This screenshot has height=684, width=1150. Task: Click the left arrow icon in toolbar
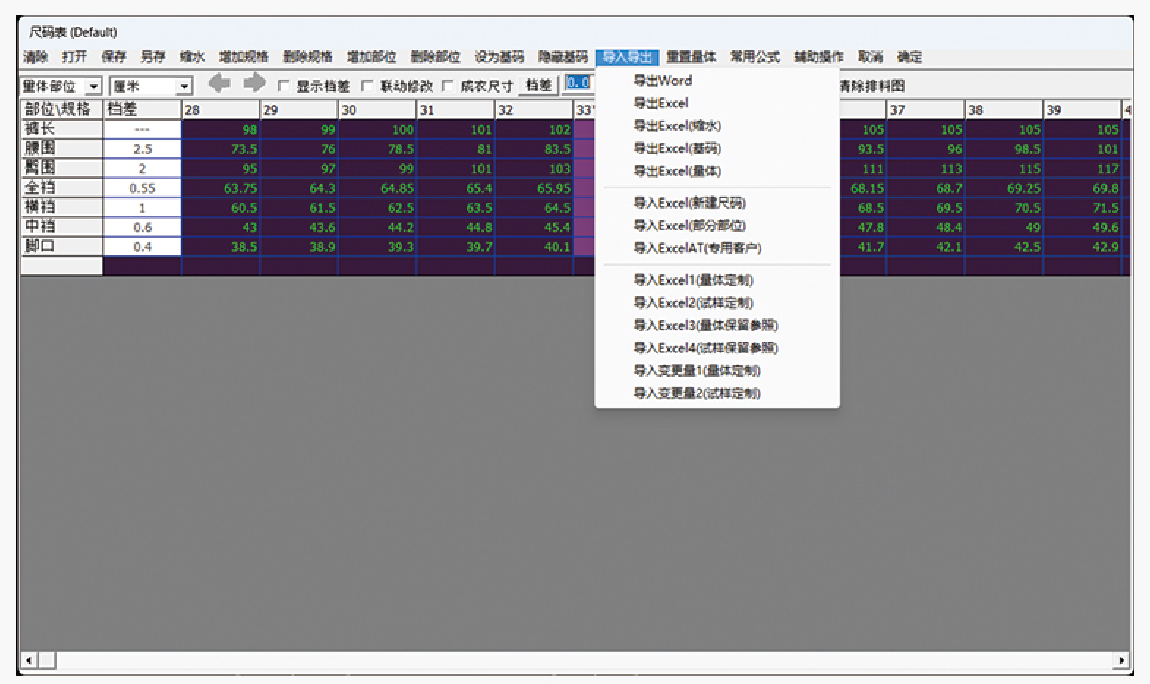pyautogui.click(x=219, y=85)
